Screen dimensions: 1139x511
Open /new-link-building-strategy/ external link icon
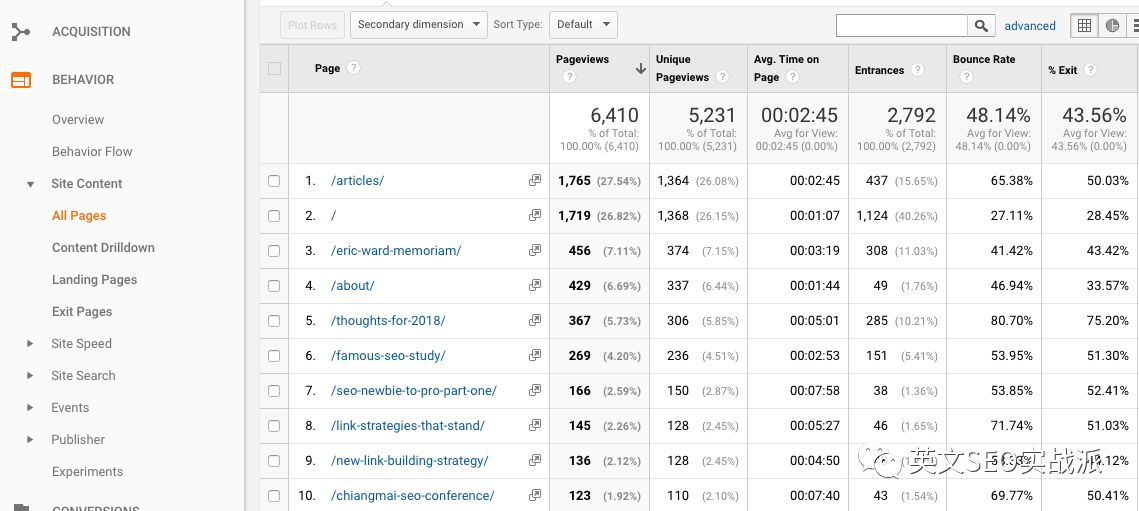[535, 460]
